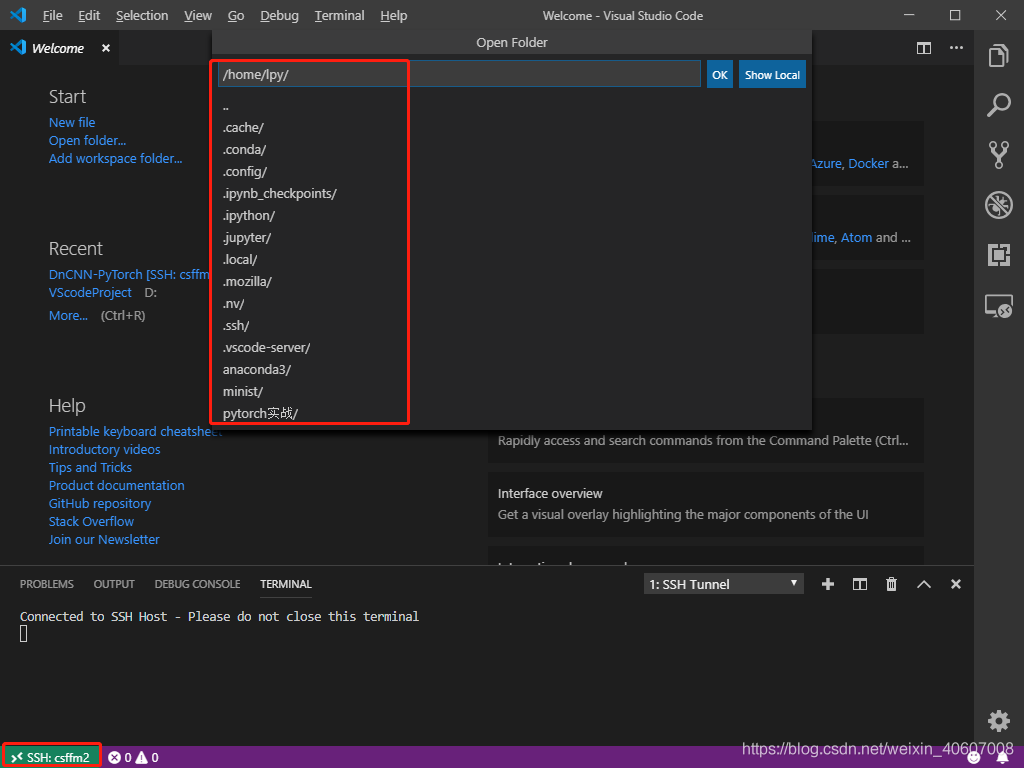Open the Explorer view in activity bar
Image resolution: width=1024 pixels, height=768 pixels.
[x=998, y=56]
